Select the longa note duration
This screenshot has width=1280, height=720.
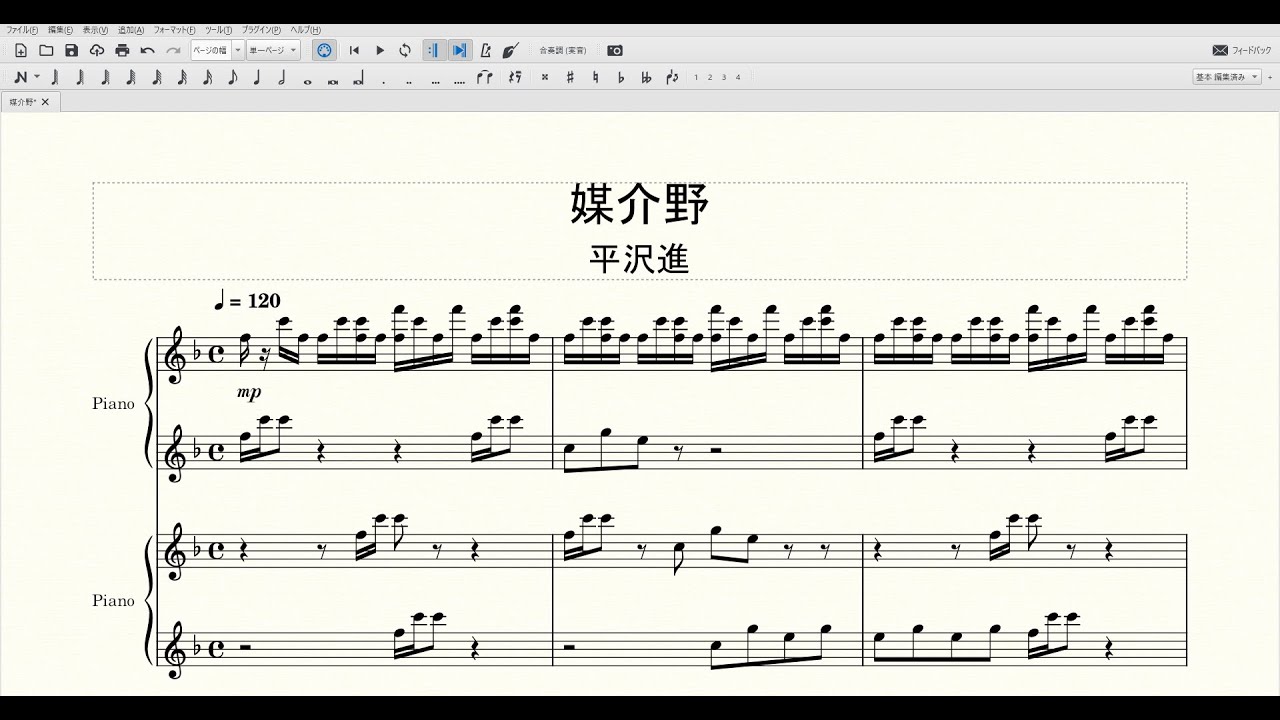(358, 77)
